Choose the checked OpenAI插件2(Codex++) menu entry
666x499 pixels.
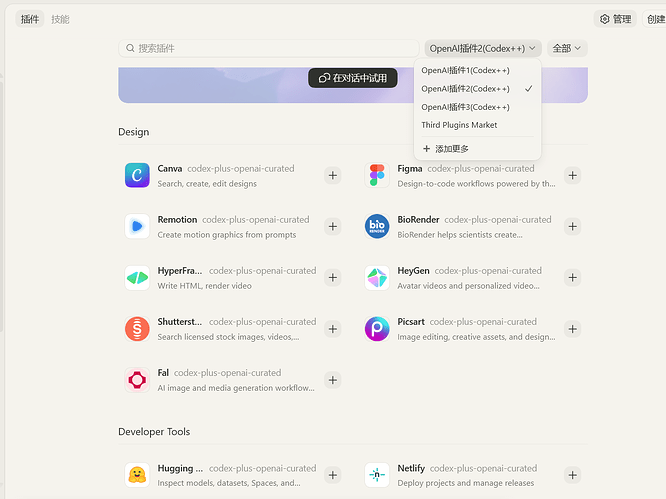click(x=477, y=89)
